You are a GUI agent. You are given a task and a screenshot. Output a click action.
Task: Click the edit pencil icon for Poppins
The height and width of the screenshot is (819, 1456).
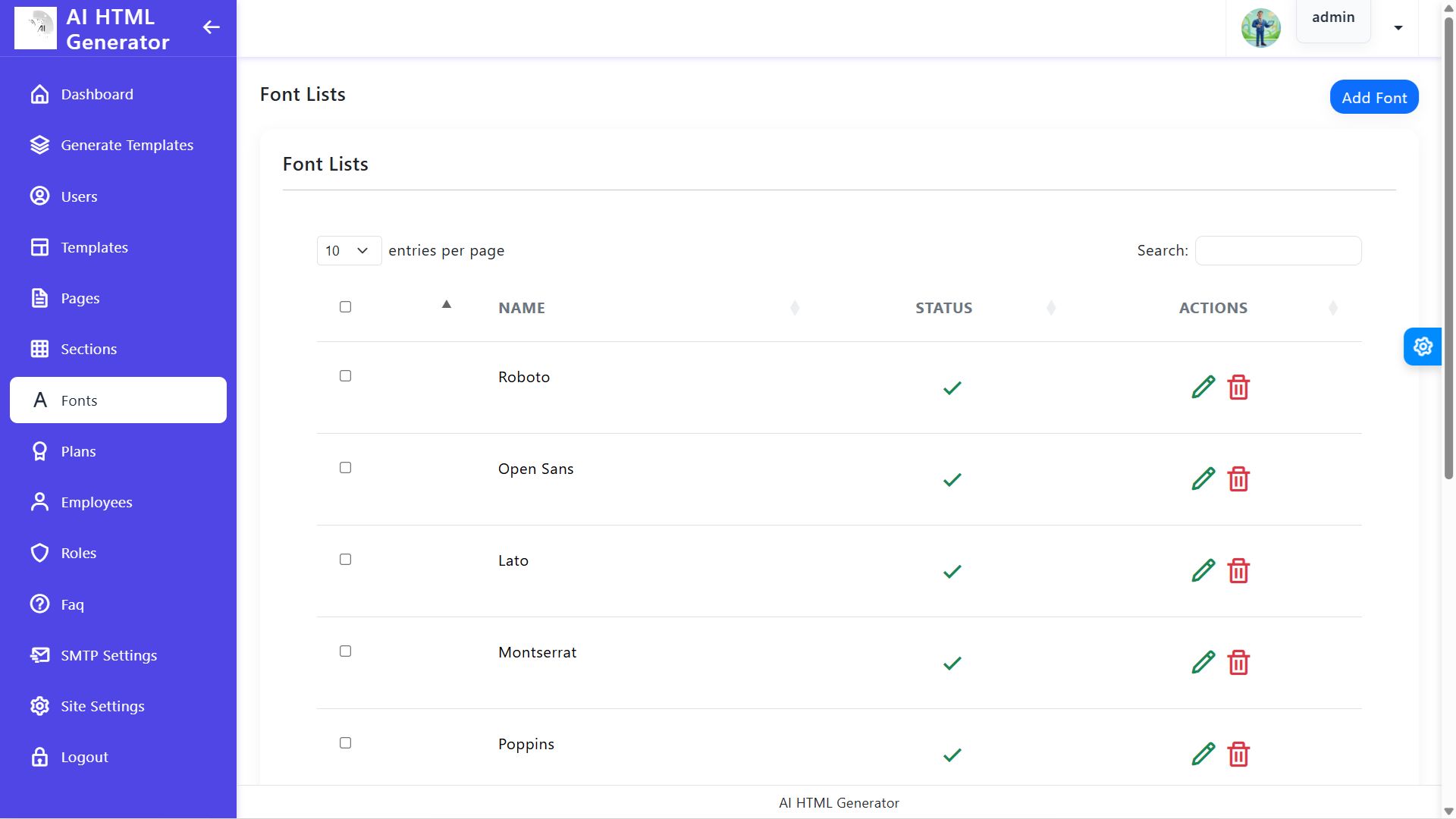(x=1203, y=755)
